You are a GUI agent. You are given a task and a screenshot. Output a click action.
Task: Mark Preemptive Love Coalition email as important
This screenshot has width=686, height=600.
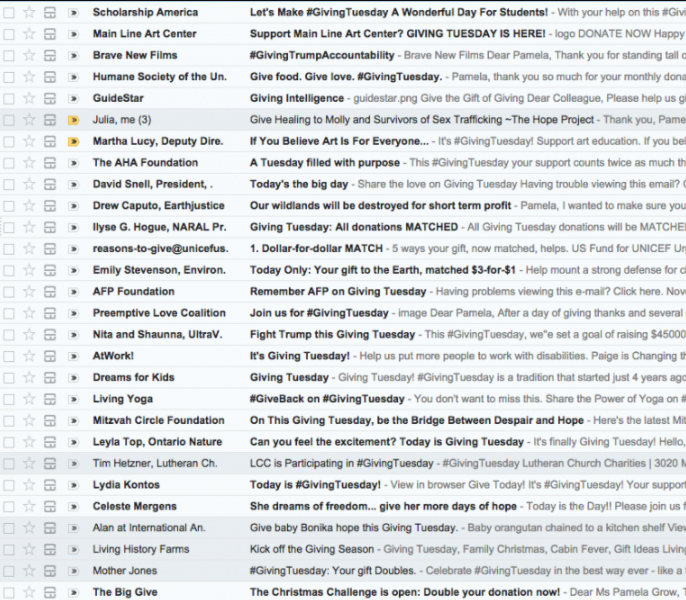pos(74,313)
